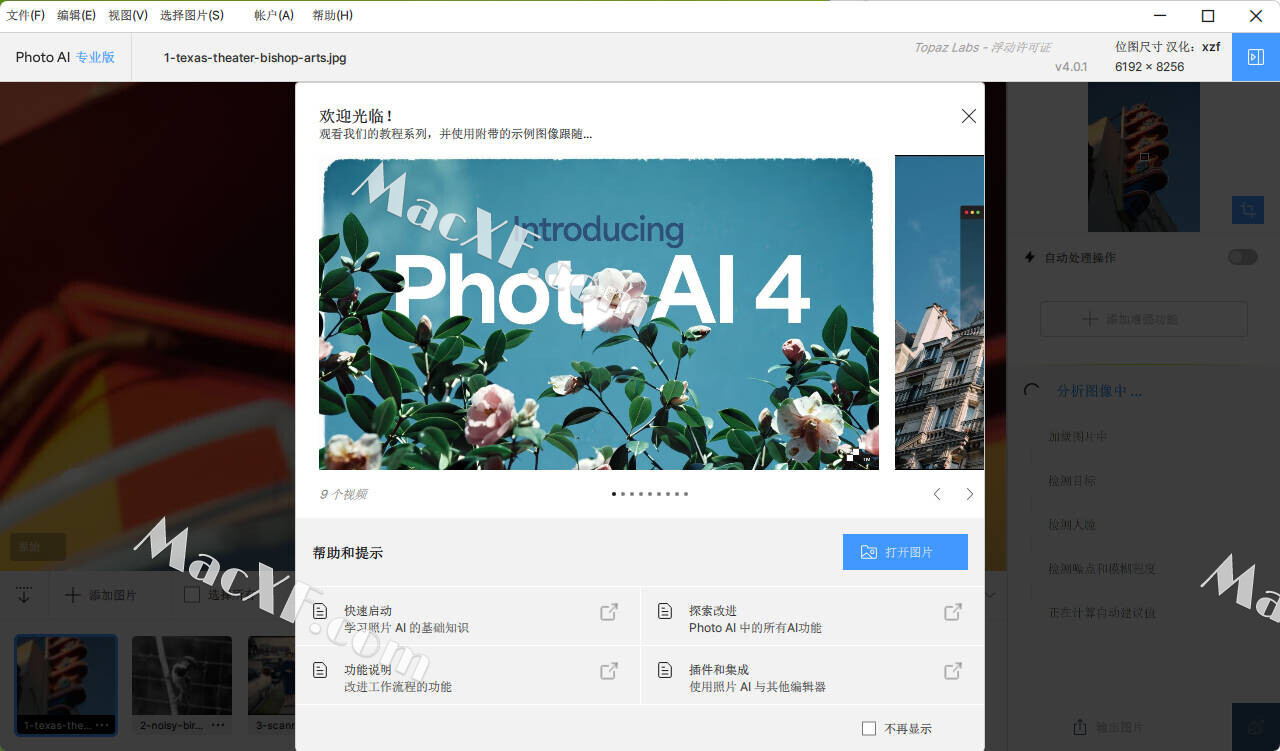Open the 帮助(H) menu
1280x751 pixels.
tap(332, 15)
